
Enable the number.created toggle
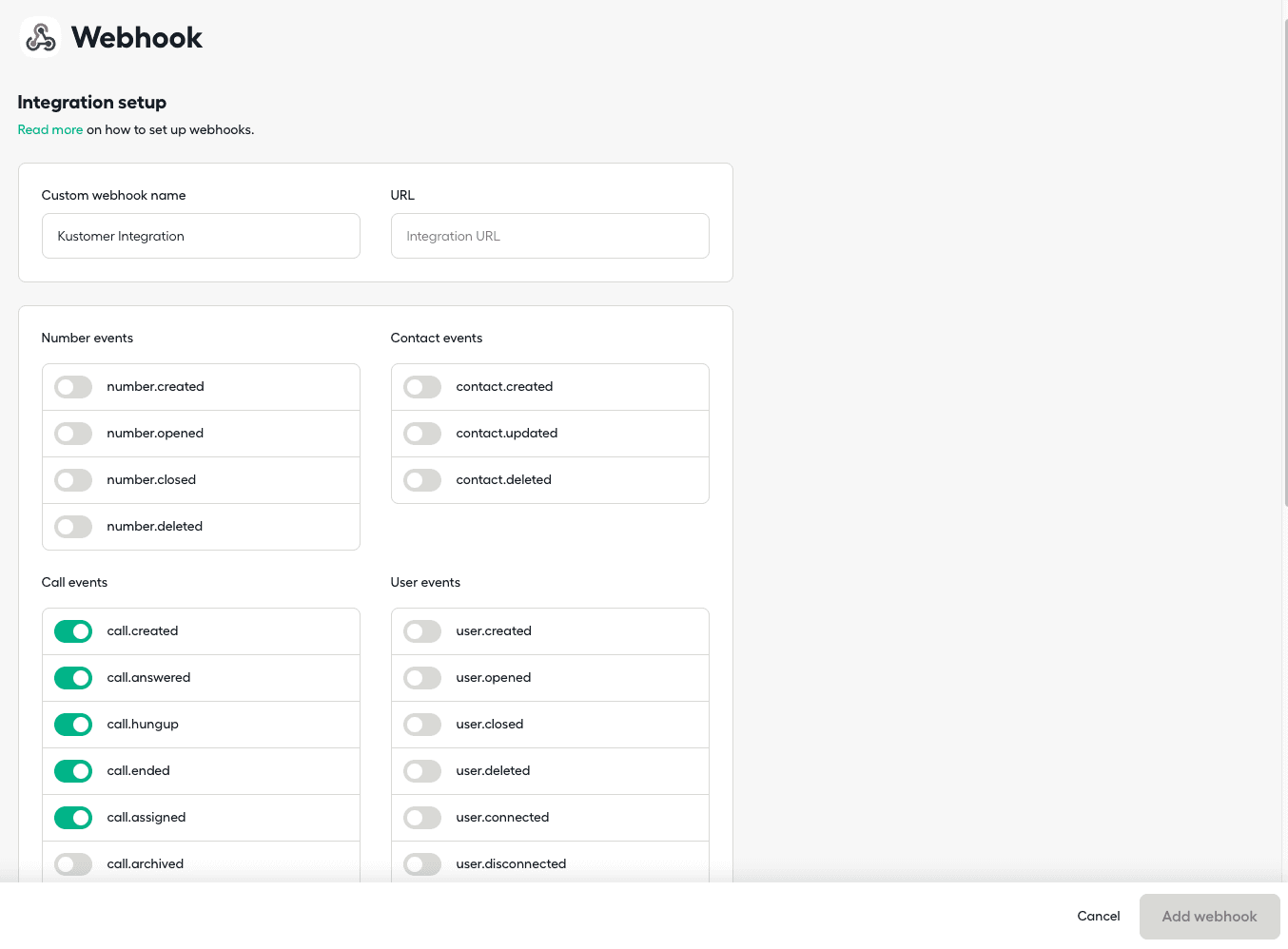pyautogui.click(x=73, y=387)
